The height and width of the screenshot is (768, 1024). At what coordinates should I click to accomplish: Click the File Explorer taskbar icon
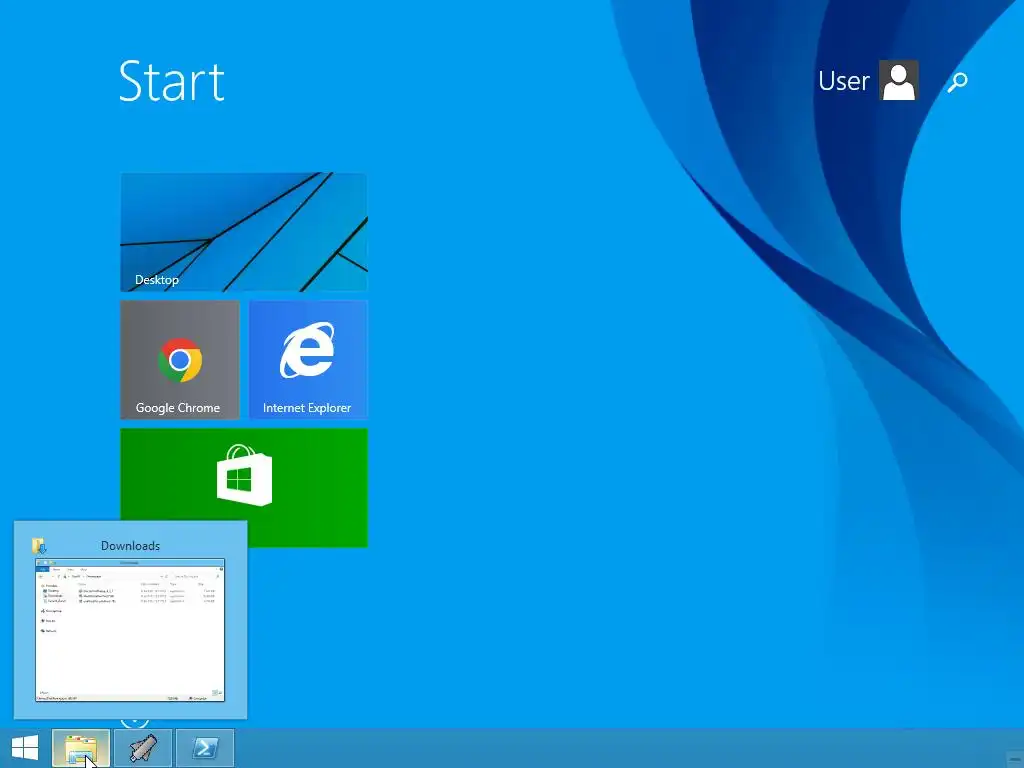(81, 748)
